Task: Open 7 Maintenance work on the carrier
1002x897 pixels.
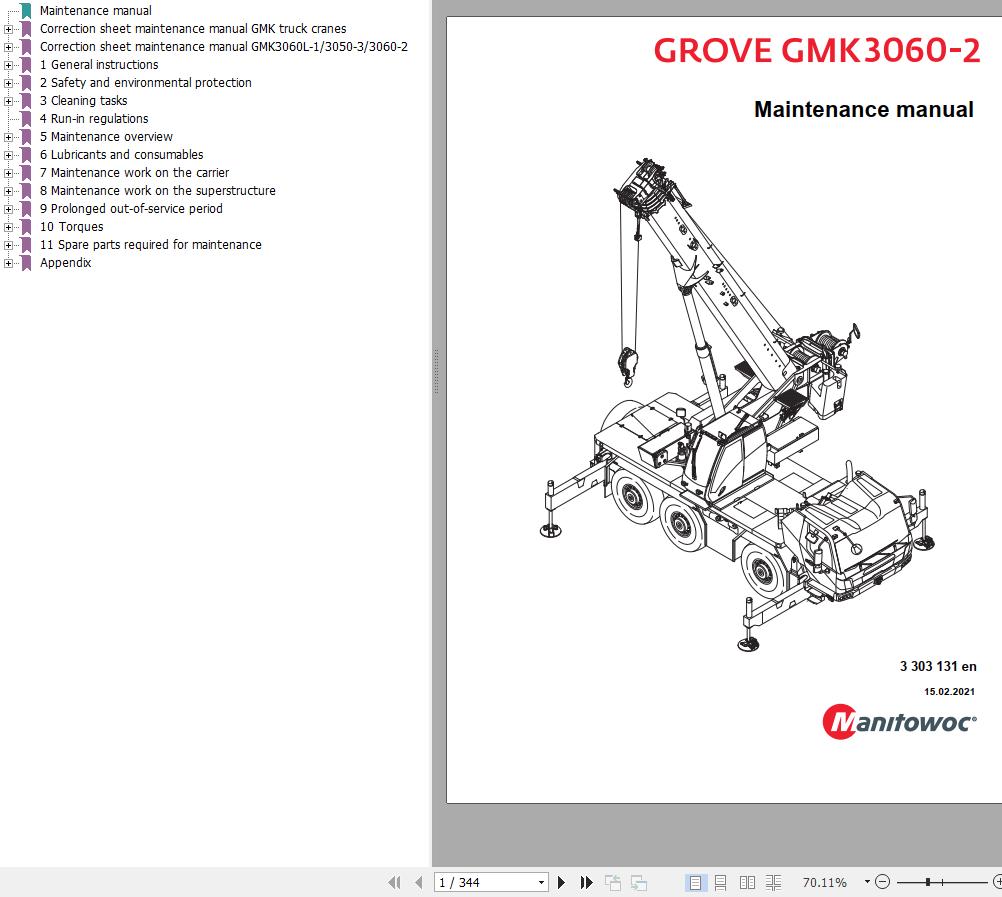Action: pos(134,173)
